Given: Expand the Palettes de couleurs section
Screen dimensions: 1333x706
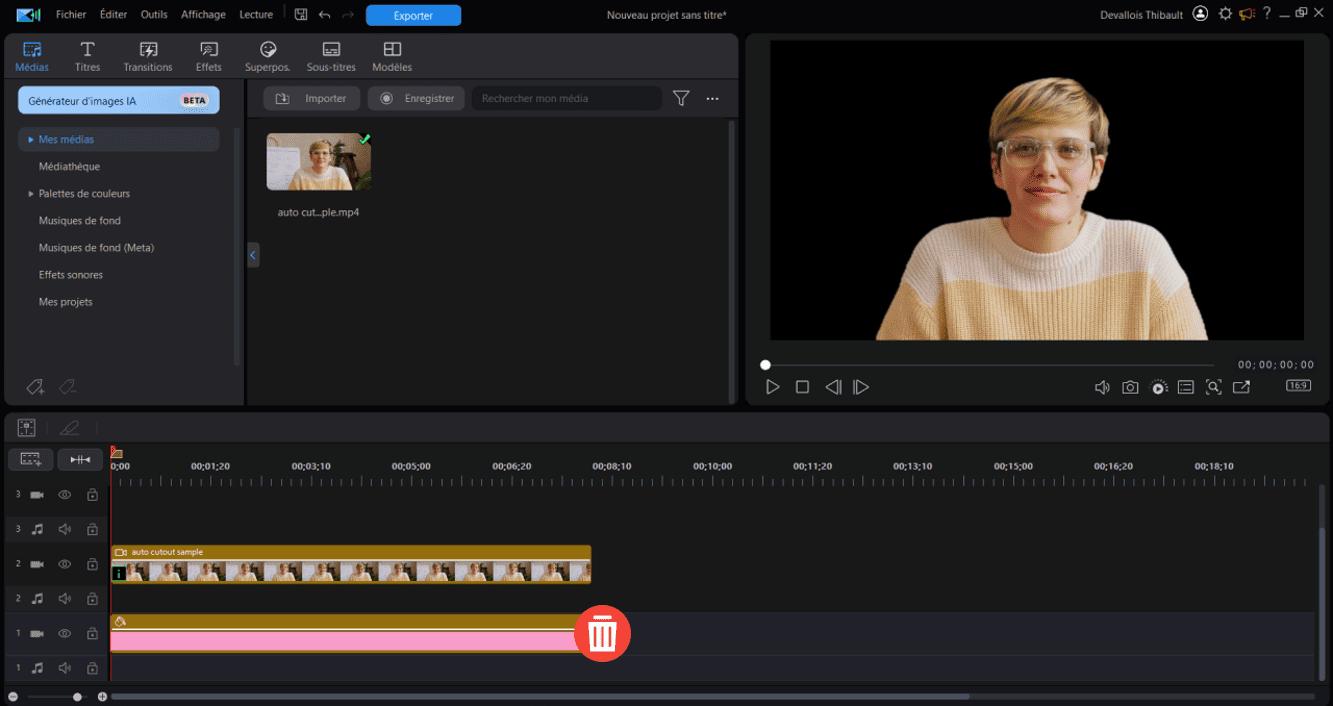Looking at the screenshot, I should tap(29, 193).
